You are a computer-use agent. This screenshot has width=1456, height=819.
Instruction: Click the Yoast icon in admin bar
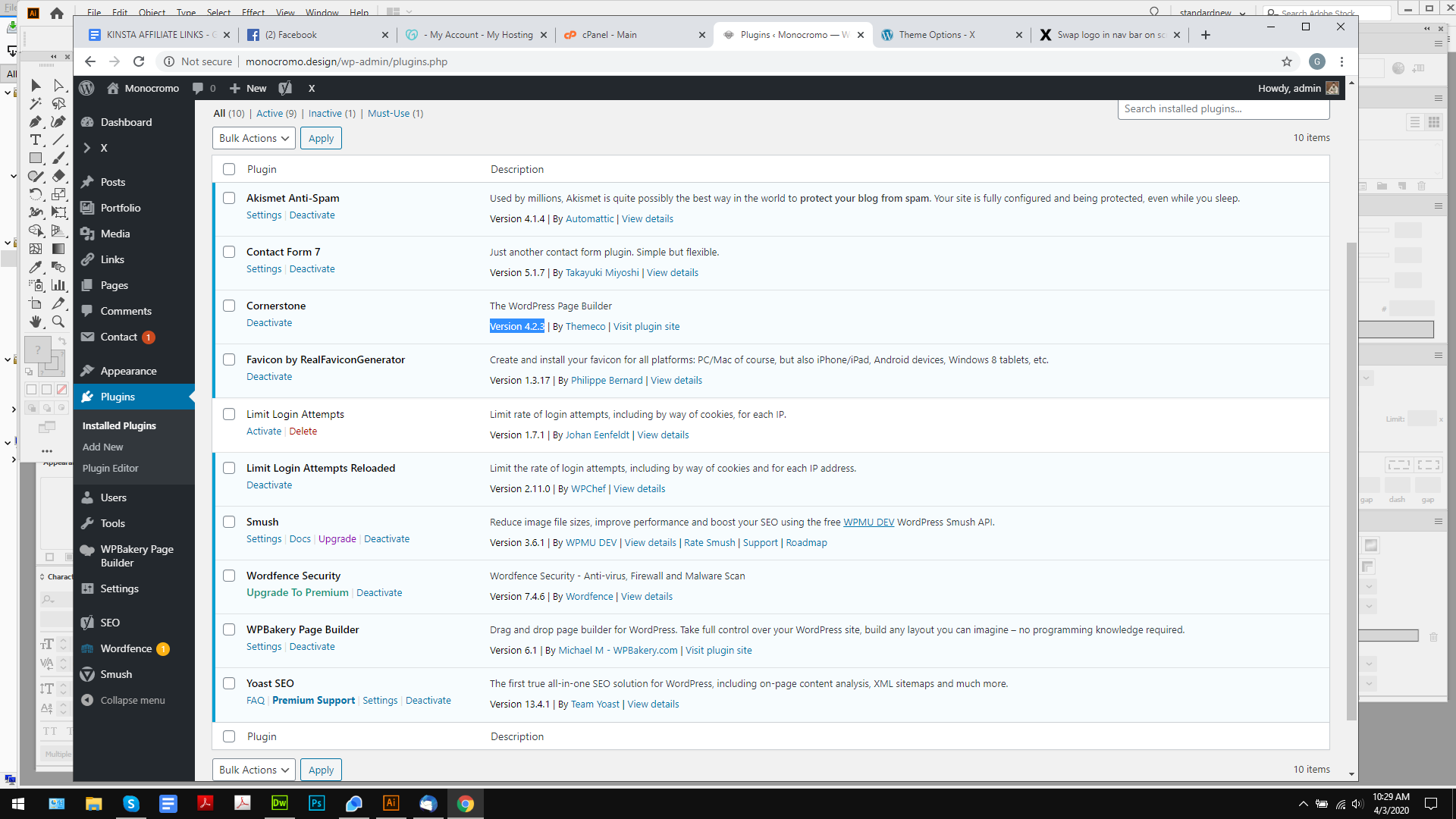pyautogui.click(x=285, y=88)
